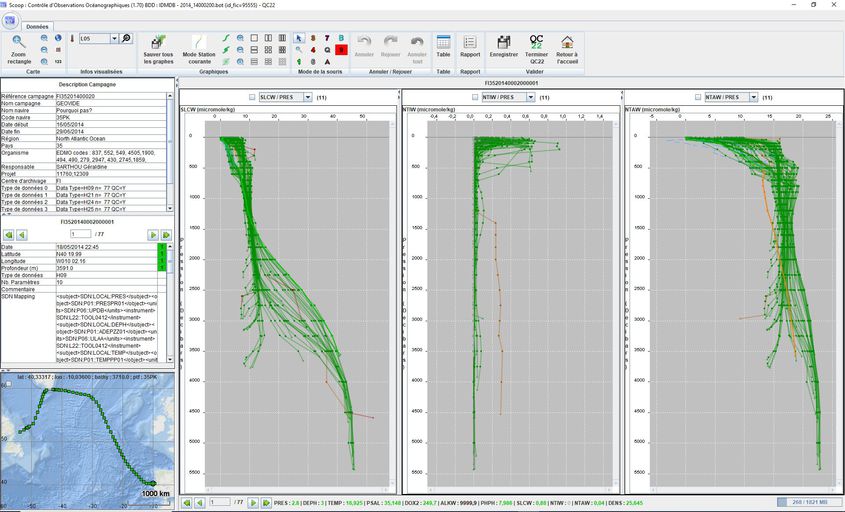845x512 pixels.
Task: Select the two-column graph layout icon
Action: [268, 38]
